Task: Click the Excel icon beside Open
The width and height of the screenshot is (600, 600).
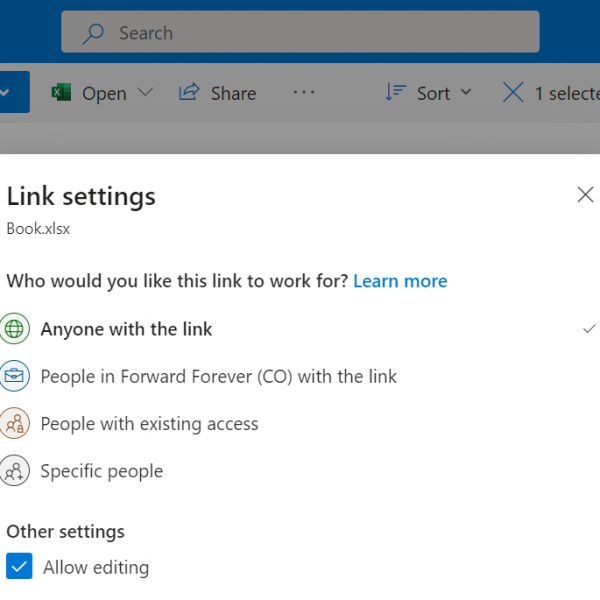Action: [x=62, y=93]
